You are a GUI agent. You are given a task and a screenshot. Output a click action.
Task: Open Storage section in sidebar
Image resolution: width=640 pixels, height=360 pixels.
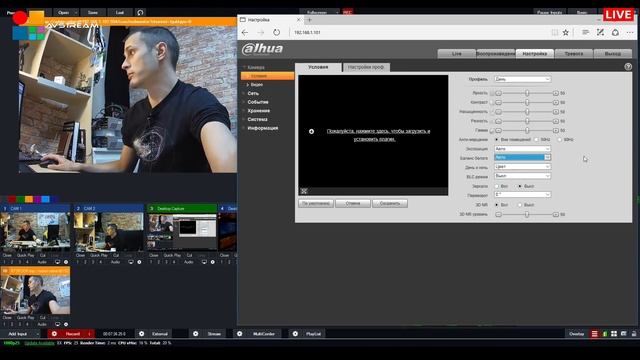tap(258, 111)
